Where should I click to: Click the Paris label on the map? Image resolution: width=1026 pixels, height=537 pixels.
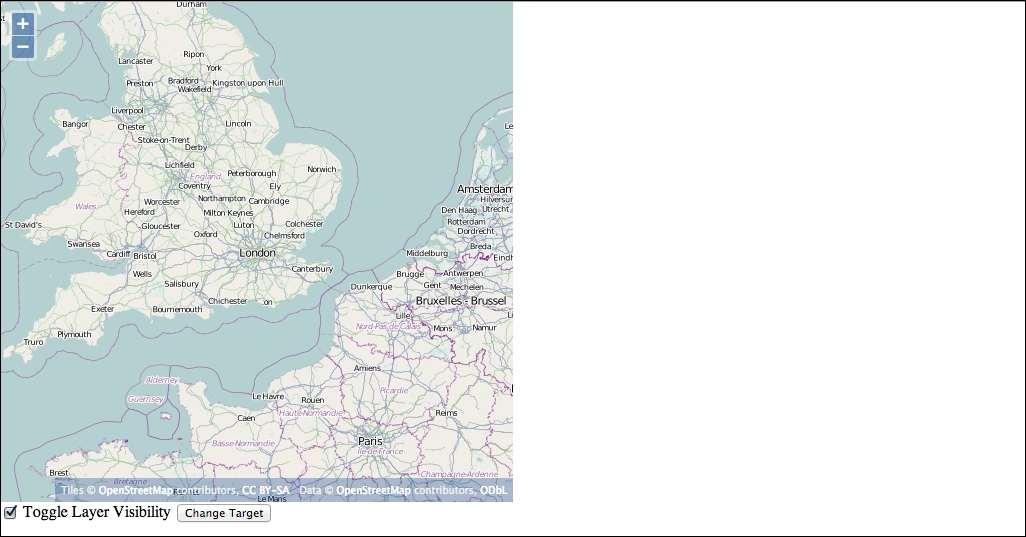[x=370, y=442]
